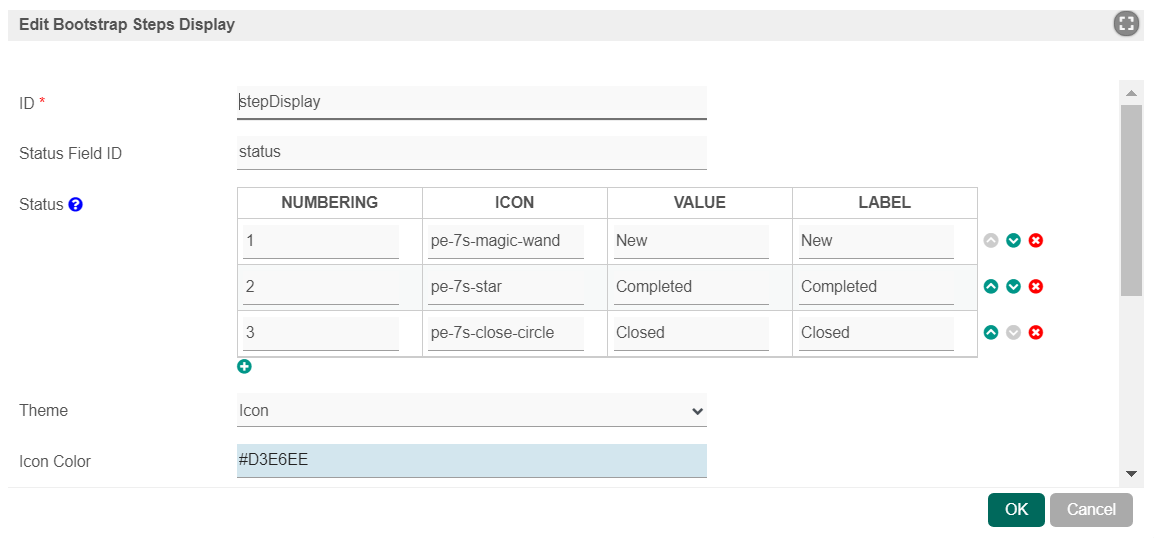This screenshot has width=1154, height=538.
Task: Click the Status Field ID input
Action: coord(471,153)
